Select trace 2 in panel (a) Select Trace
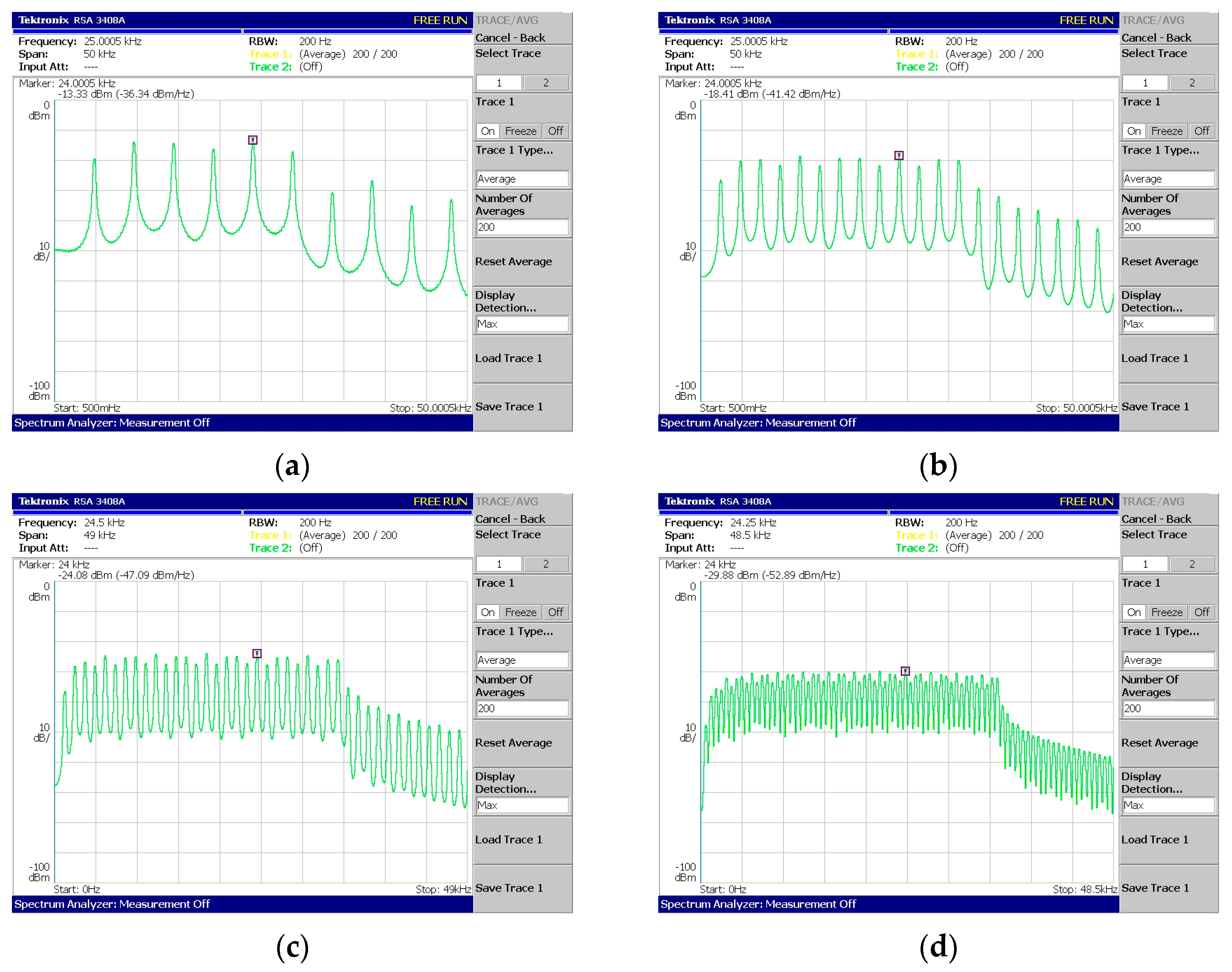This screenshot has width=1232, height=972. click(x=545, y=82)
